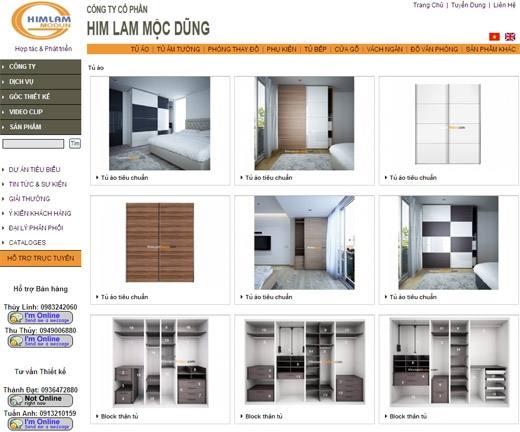Viewport: 520px width, 432px height.
Task: Click Thành Đạt's Not Online chat badge
Action: (x=40, y=400)
